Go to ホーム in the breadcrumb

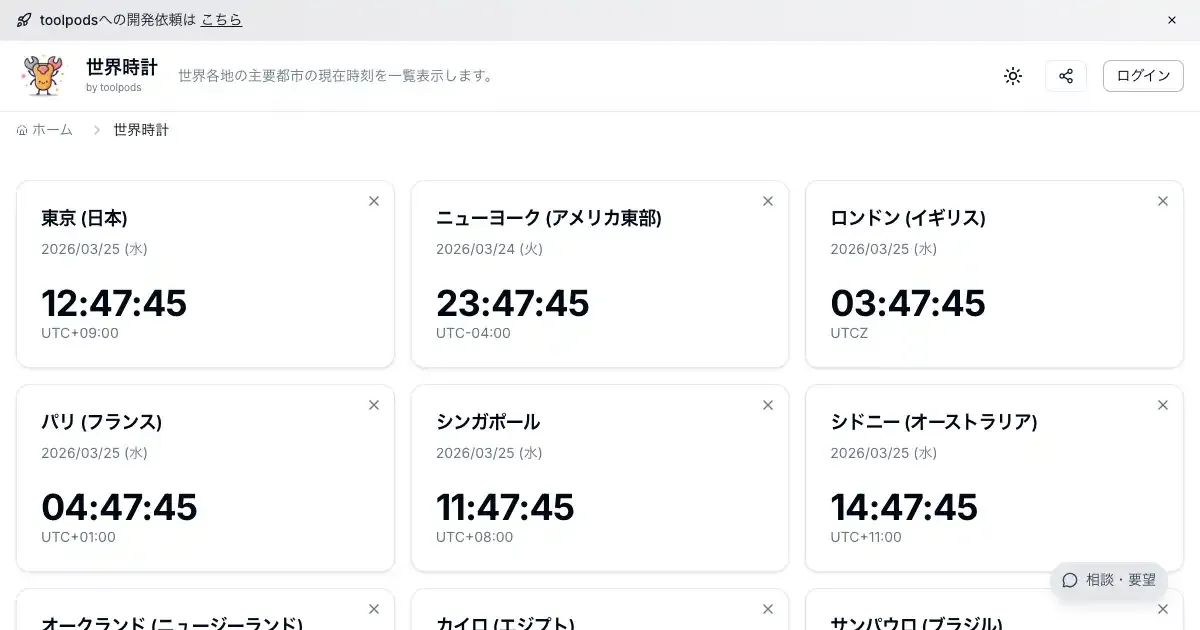[x=46, y=130]
